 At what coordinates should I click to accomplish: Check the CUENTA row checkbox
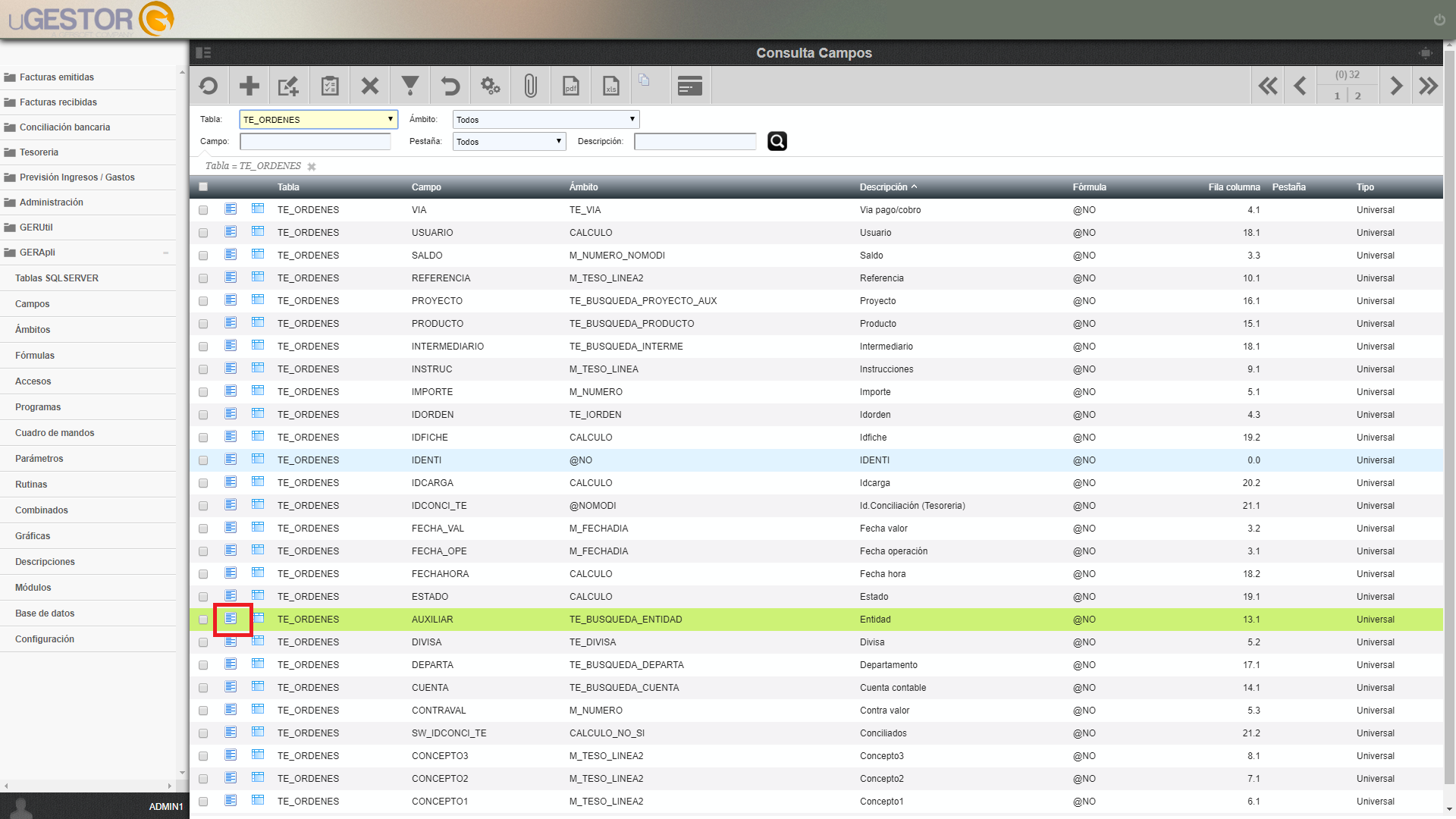click(203, 688)
